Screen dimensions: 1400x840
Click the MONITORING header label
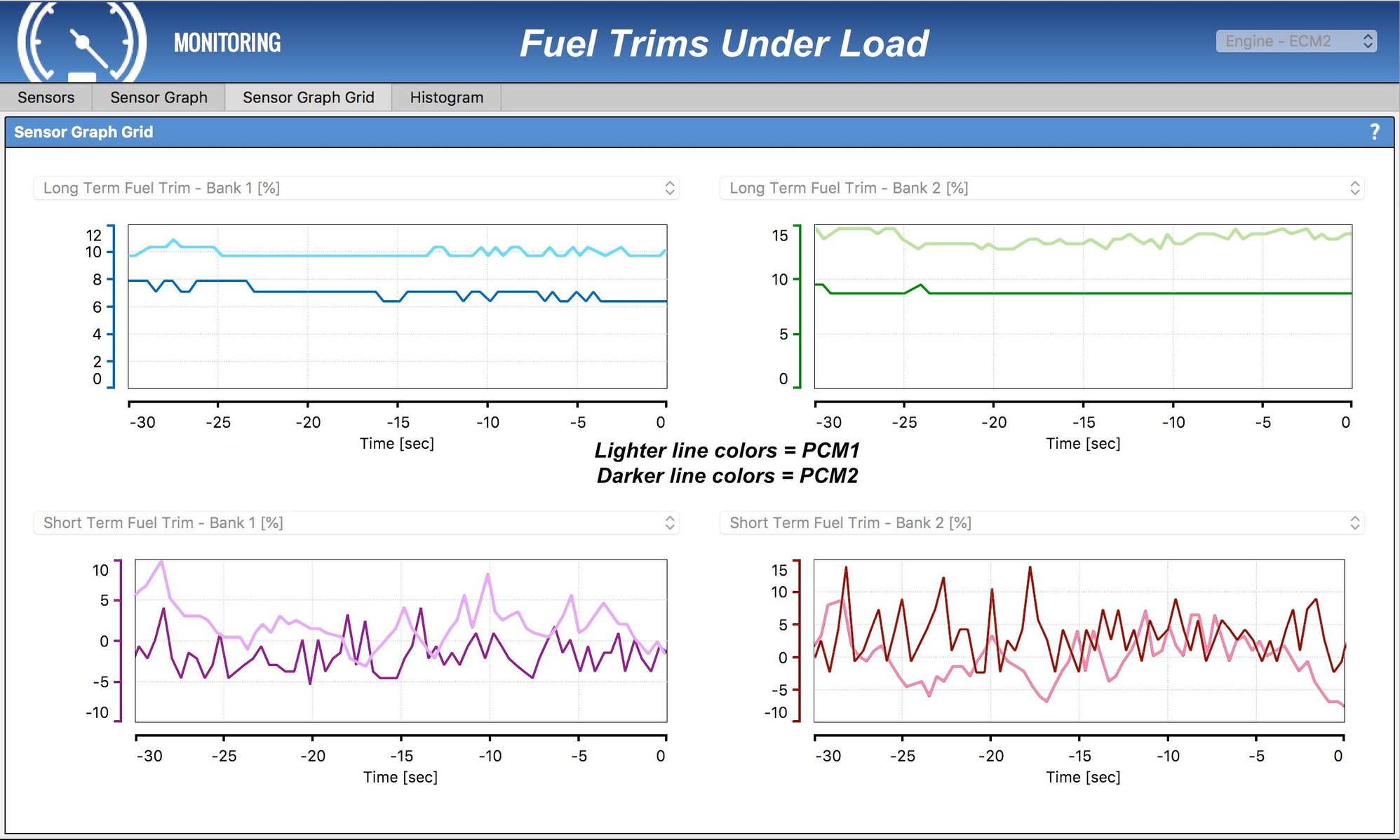click(x=227, y=43)
